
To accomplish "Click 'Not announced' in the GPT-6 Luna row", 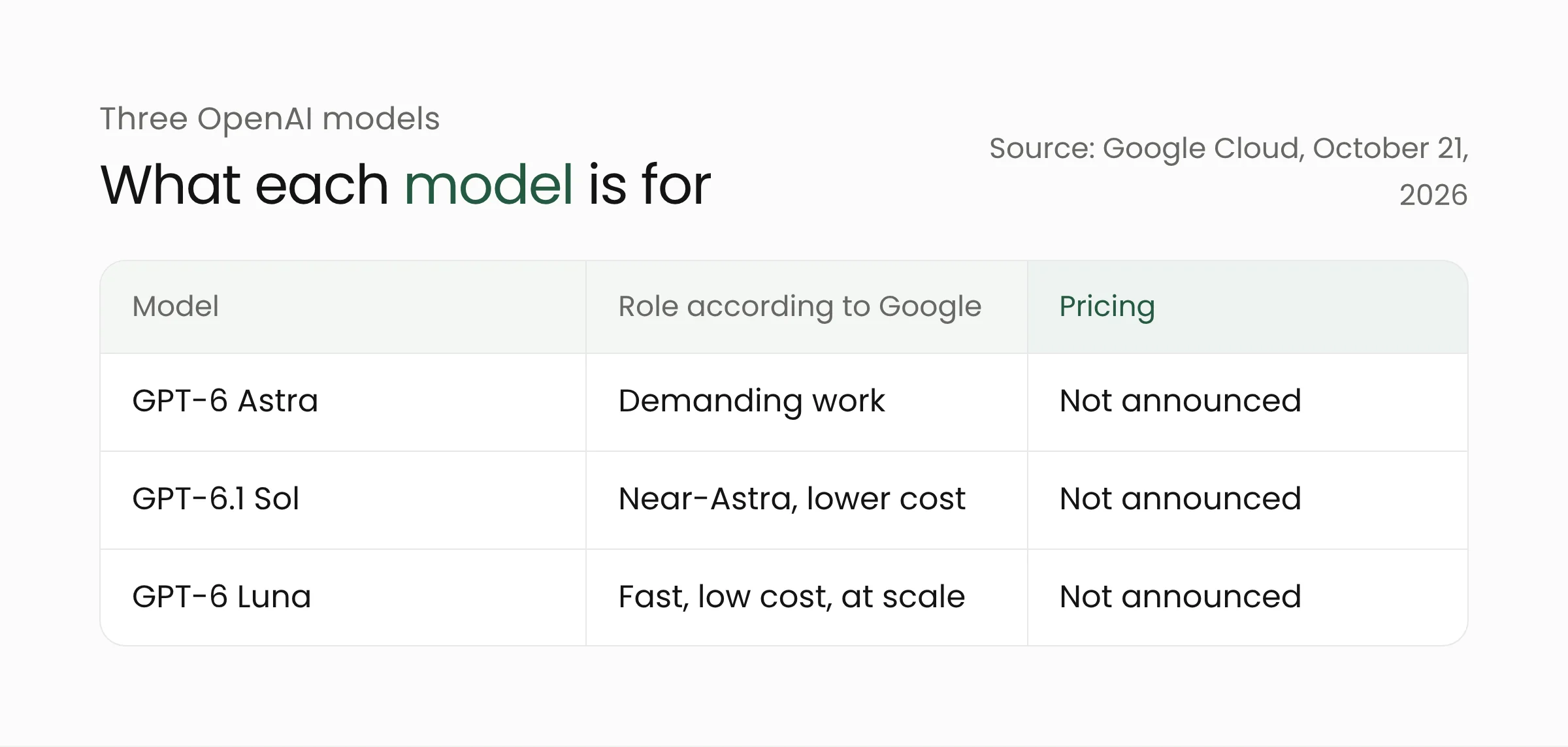I will click(1248, 597).
